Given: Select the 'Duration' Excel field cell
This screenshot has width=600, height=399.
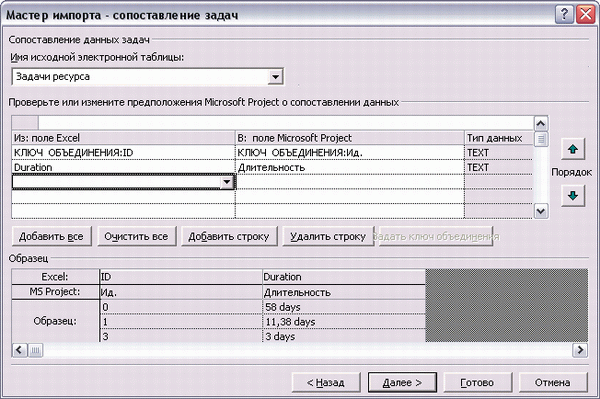Looking at the screenshot, I should (123, 168).
